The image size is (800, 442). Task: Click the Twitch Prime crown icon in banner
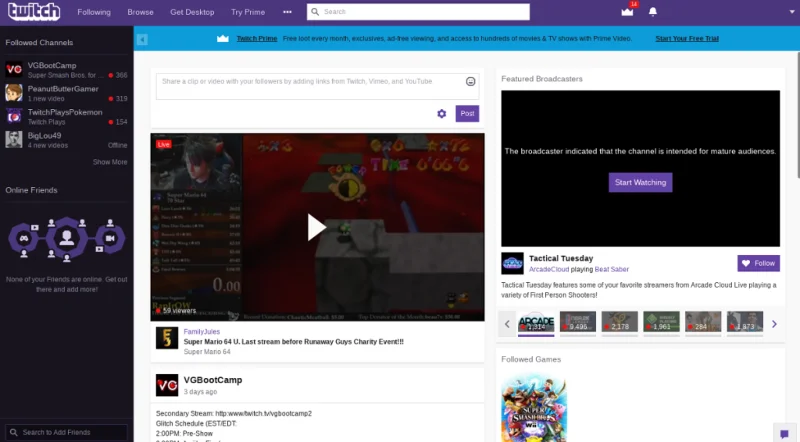[222, 39]
